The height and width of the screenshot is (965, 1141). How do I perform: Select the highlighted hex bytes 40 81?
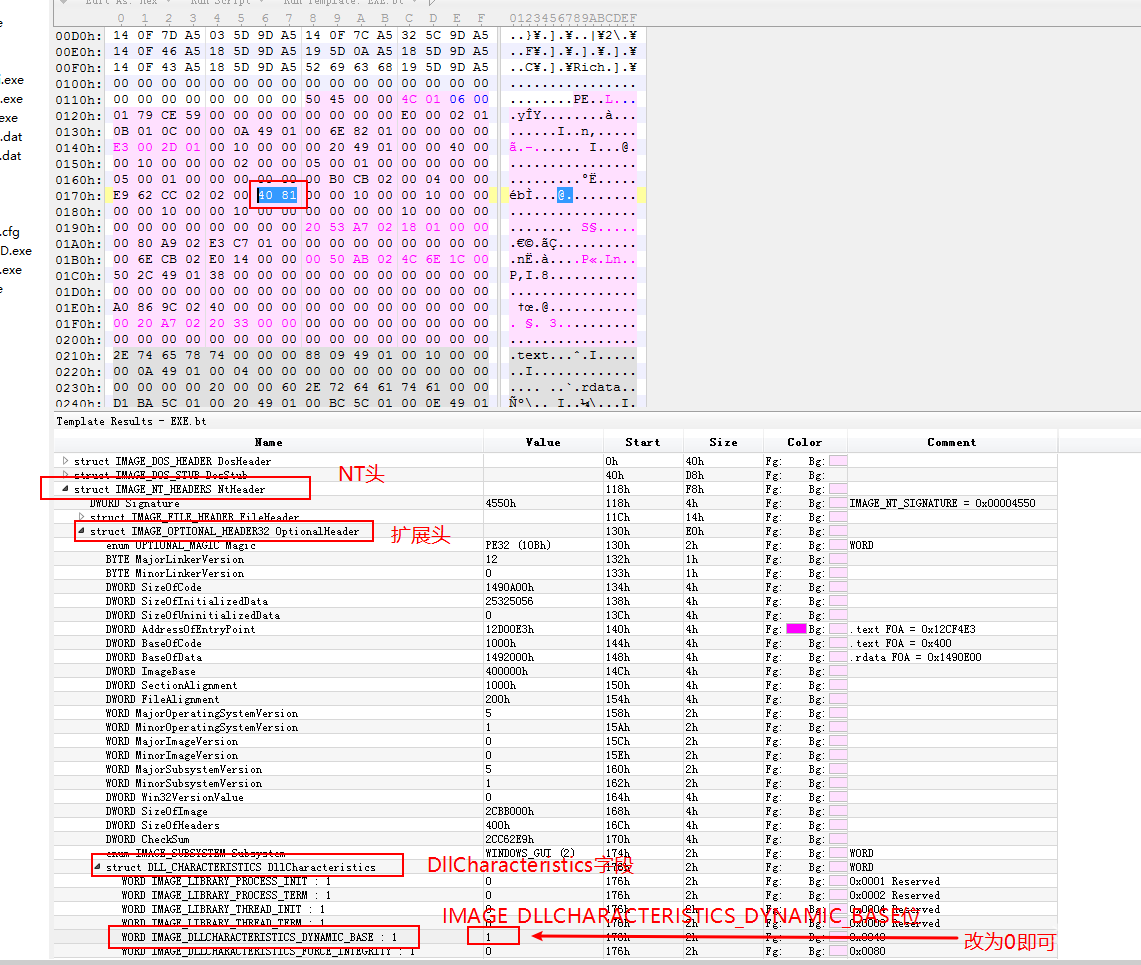click(x=277, y=195)
